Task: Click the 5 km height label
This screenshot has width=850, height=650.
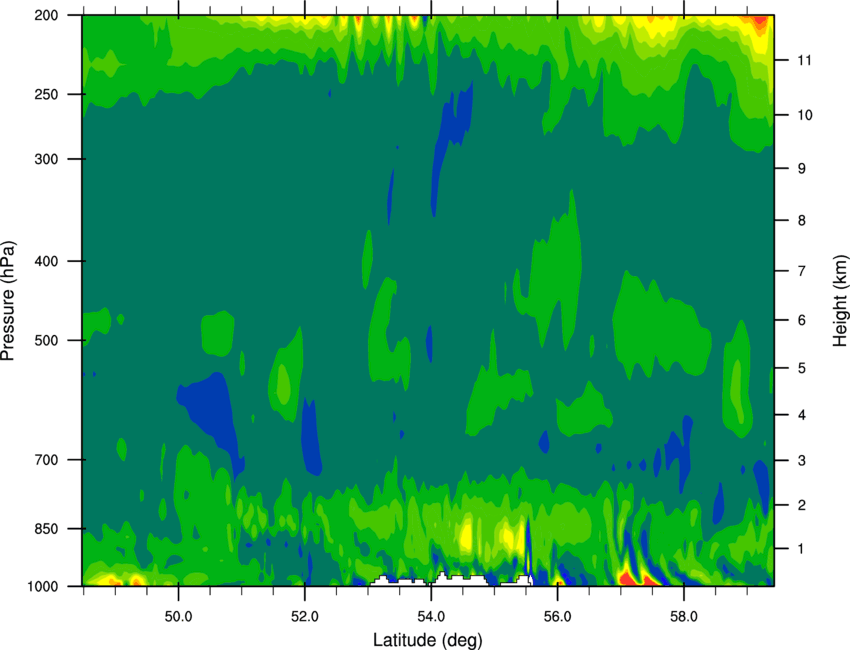Action: (802, 368)
